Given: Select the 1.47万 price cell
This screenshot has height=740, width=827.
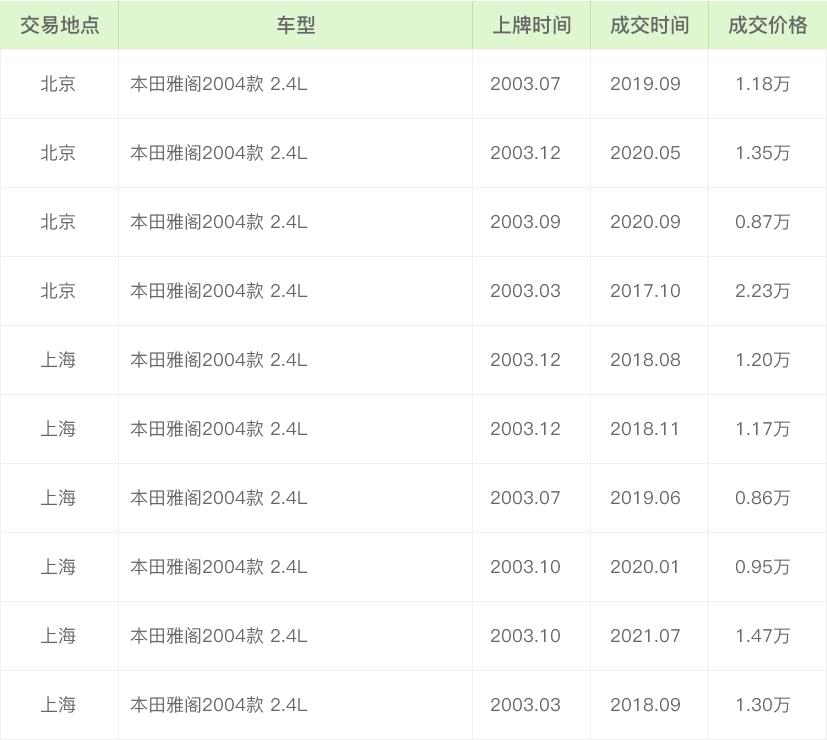Looking at the screenshot, I should 762,636.
